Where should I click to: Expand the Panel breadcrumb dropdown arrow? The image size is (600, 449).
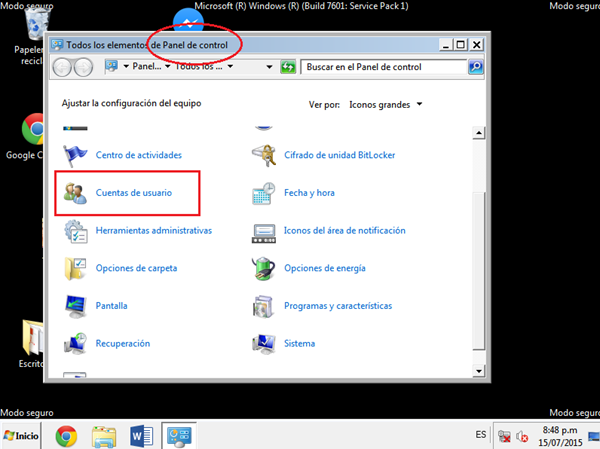tap(167, 67)
